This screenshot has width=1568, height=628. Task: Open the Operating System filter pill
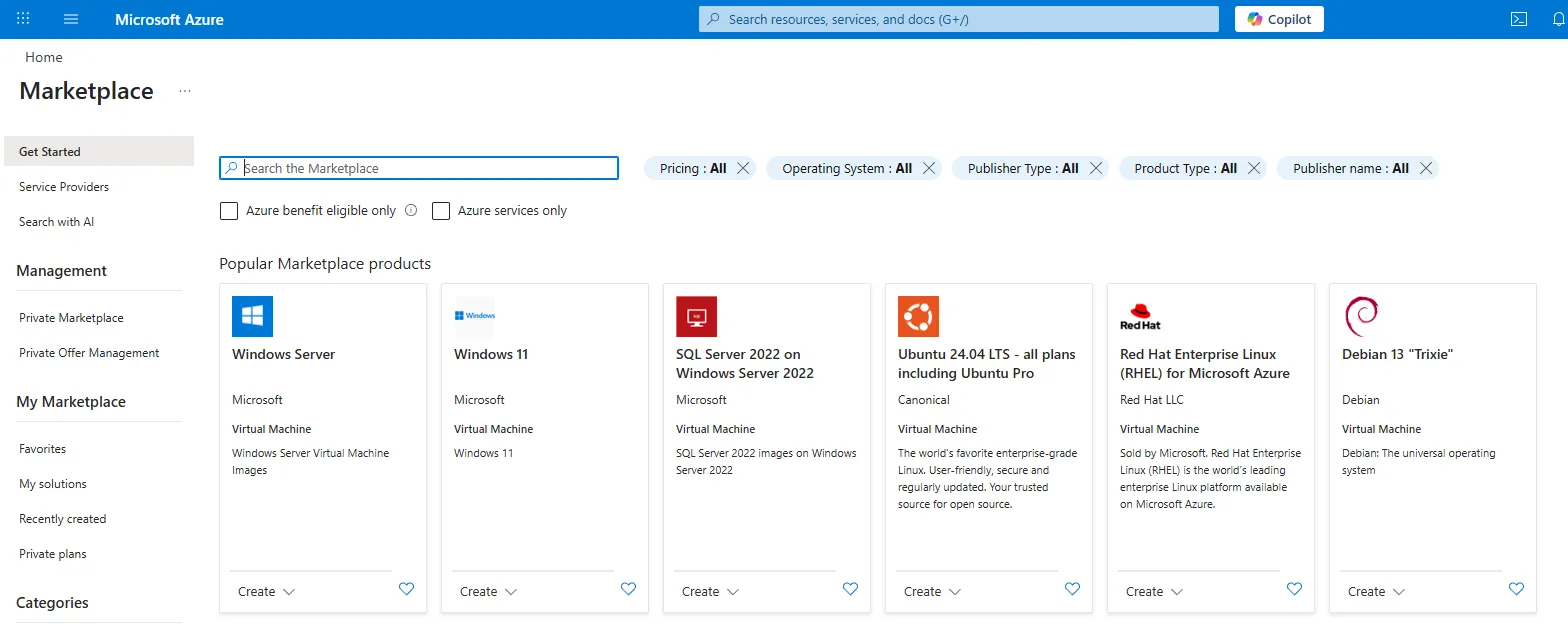pos(847,168)
